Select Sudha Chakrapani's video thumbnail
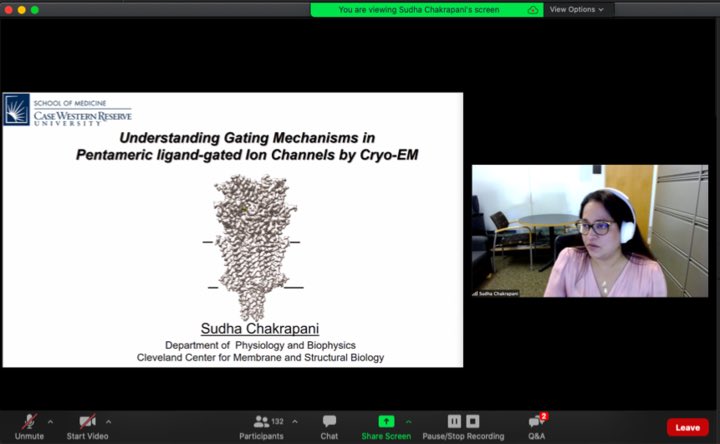Screen dimensions: 720x444 pos(590,231)
